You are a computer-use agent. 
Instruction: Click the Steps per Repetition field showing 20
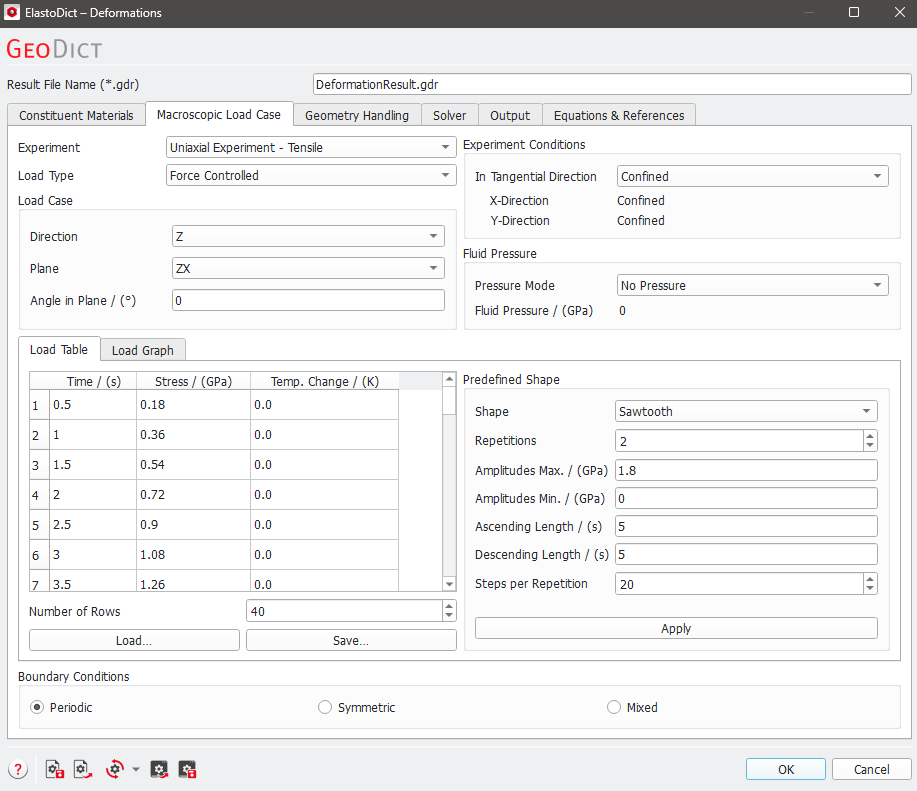pos(739,583)
